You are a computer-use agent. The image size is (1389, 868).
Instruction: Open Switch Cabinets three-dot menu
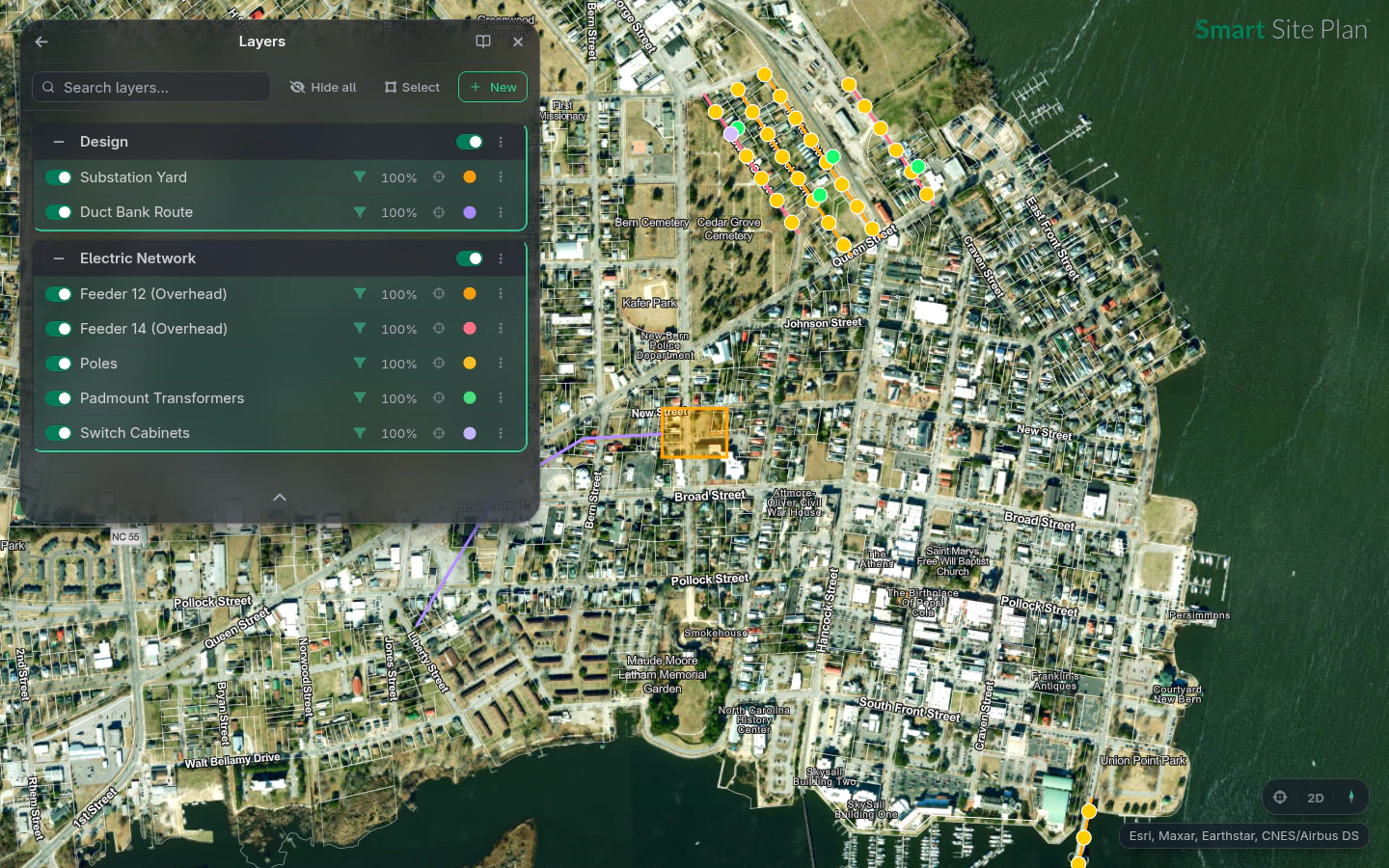(x=501, y=433)
